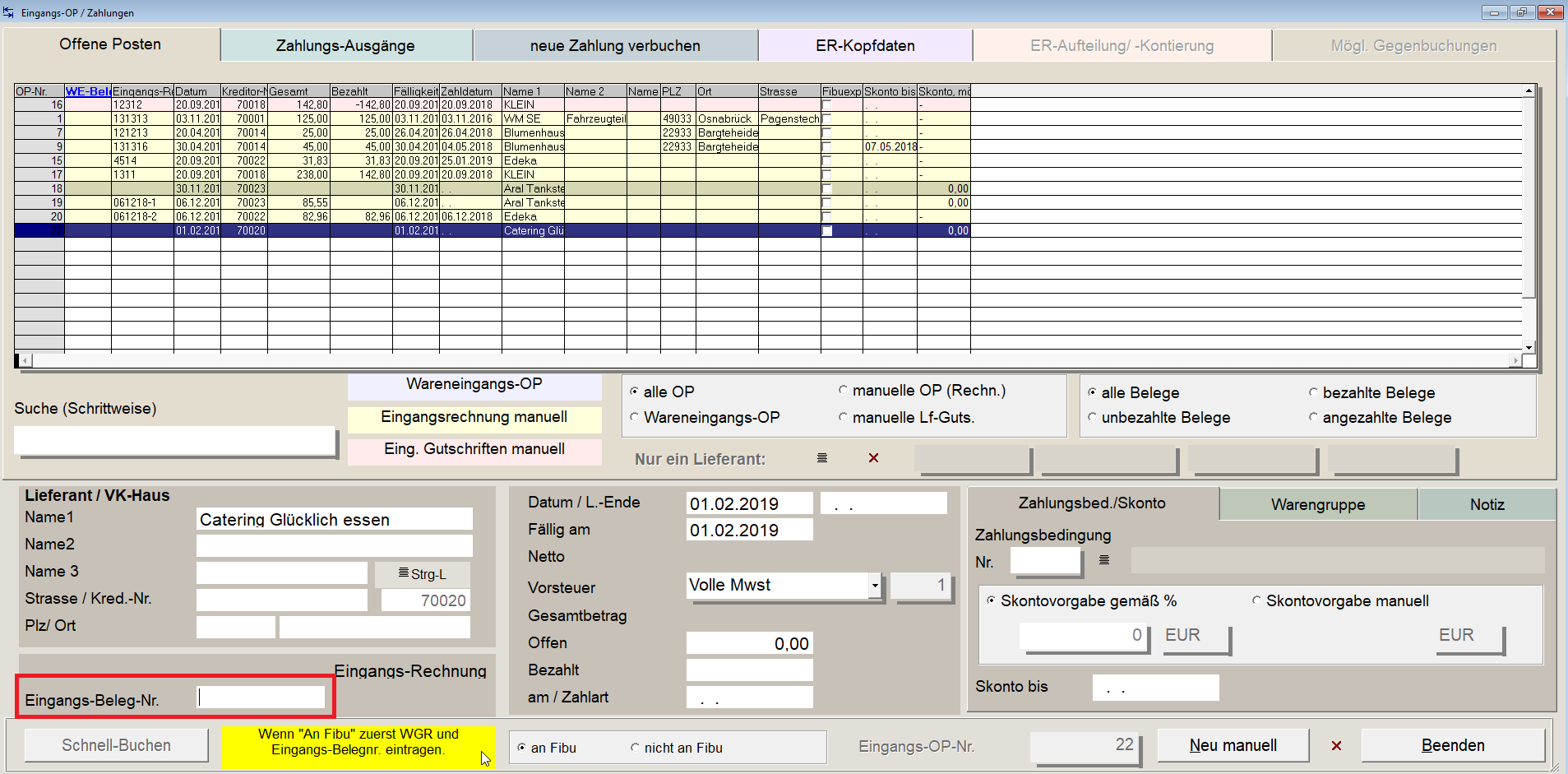The image size is (1568, 774).
Task: Click Eingangs-Beleg-Nr. input field
Action: pyautogui.click(x=261, y=698)
